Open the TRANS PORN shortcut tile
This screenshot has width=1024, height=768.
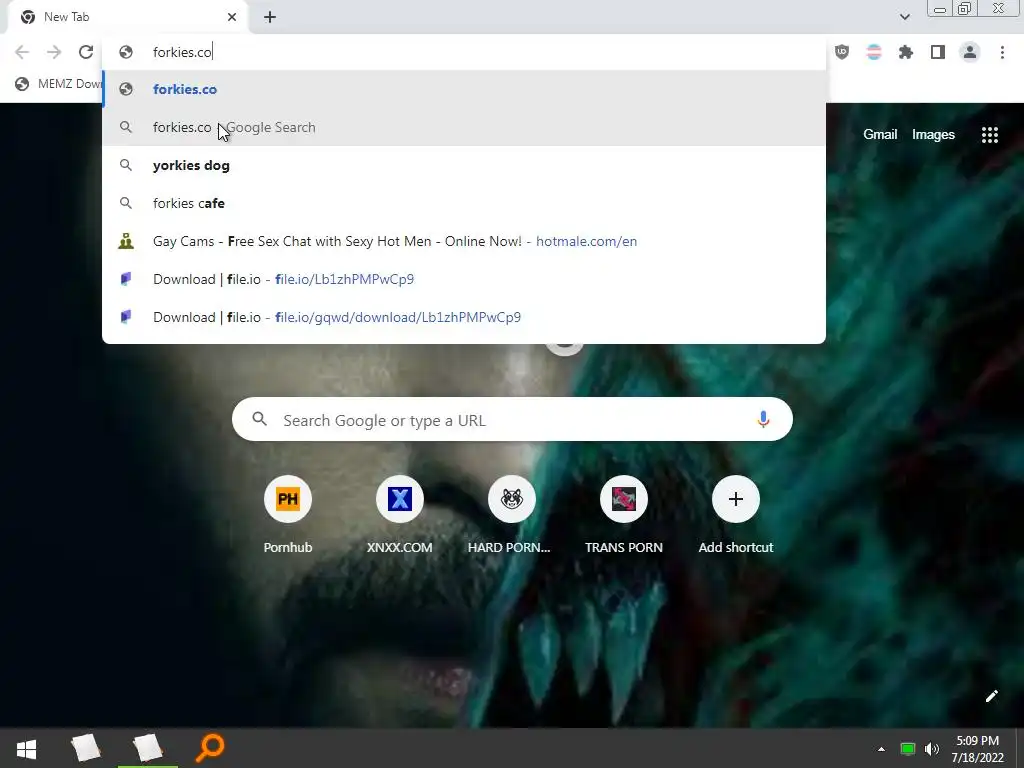click(624, 516)
